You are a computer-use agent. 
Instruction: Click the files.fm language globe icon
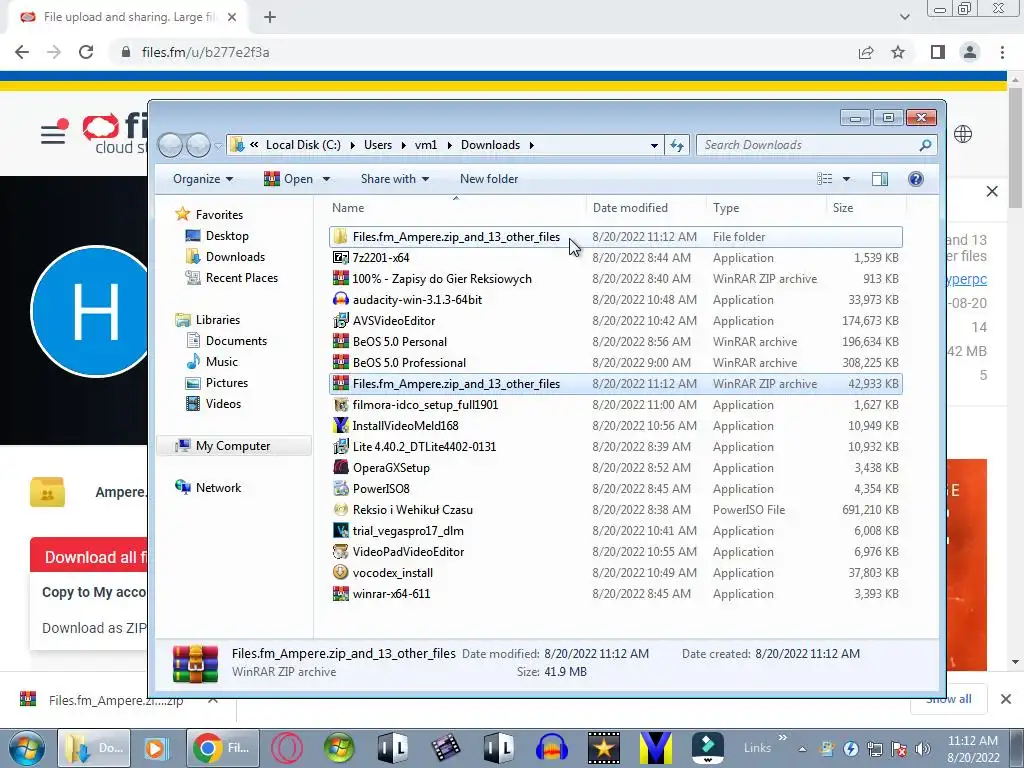963,135
